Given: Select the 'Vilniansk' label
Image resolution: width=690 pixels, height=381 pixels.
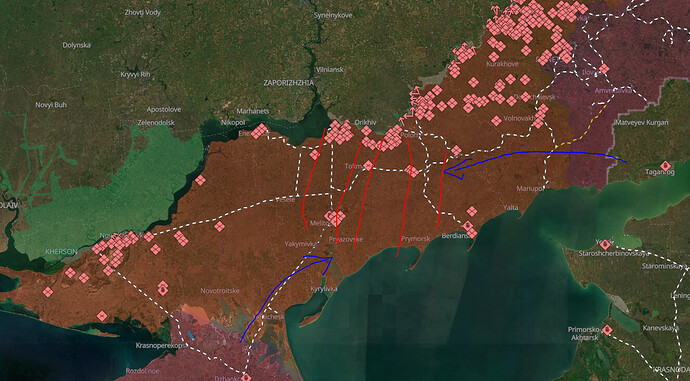Looking at the screenshot, I should click(330, 70).
